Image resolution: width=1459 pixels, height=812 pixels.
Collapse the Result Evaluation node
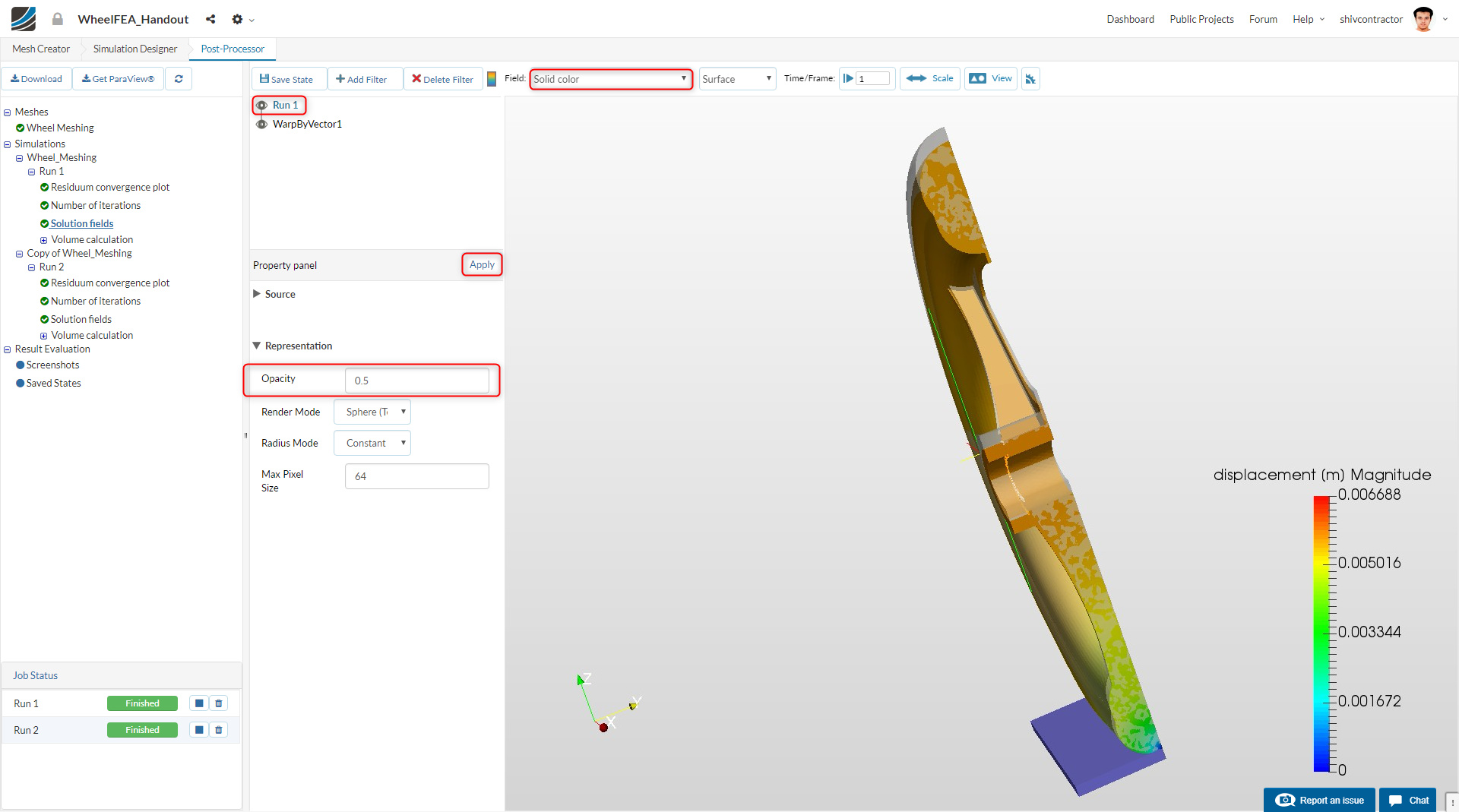pyautogui.click(x=8, y=349)
